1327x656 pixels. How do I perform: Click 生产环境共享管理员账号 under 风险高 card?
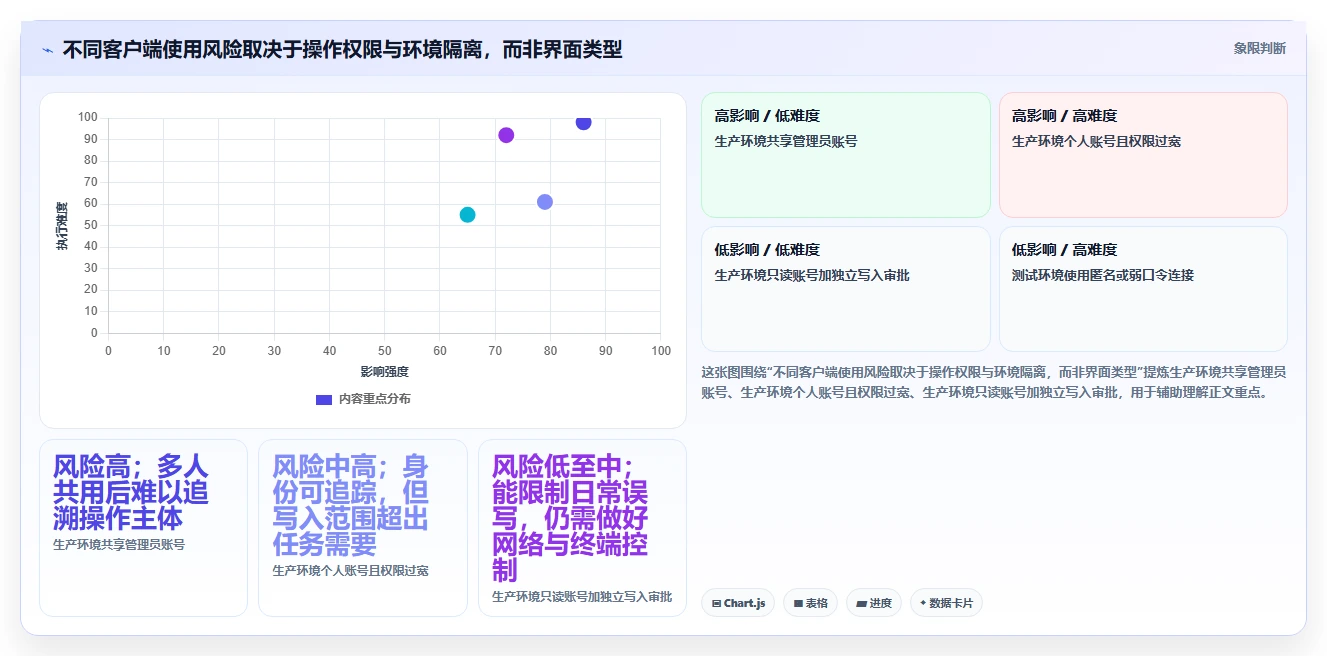119,545
